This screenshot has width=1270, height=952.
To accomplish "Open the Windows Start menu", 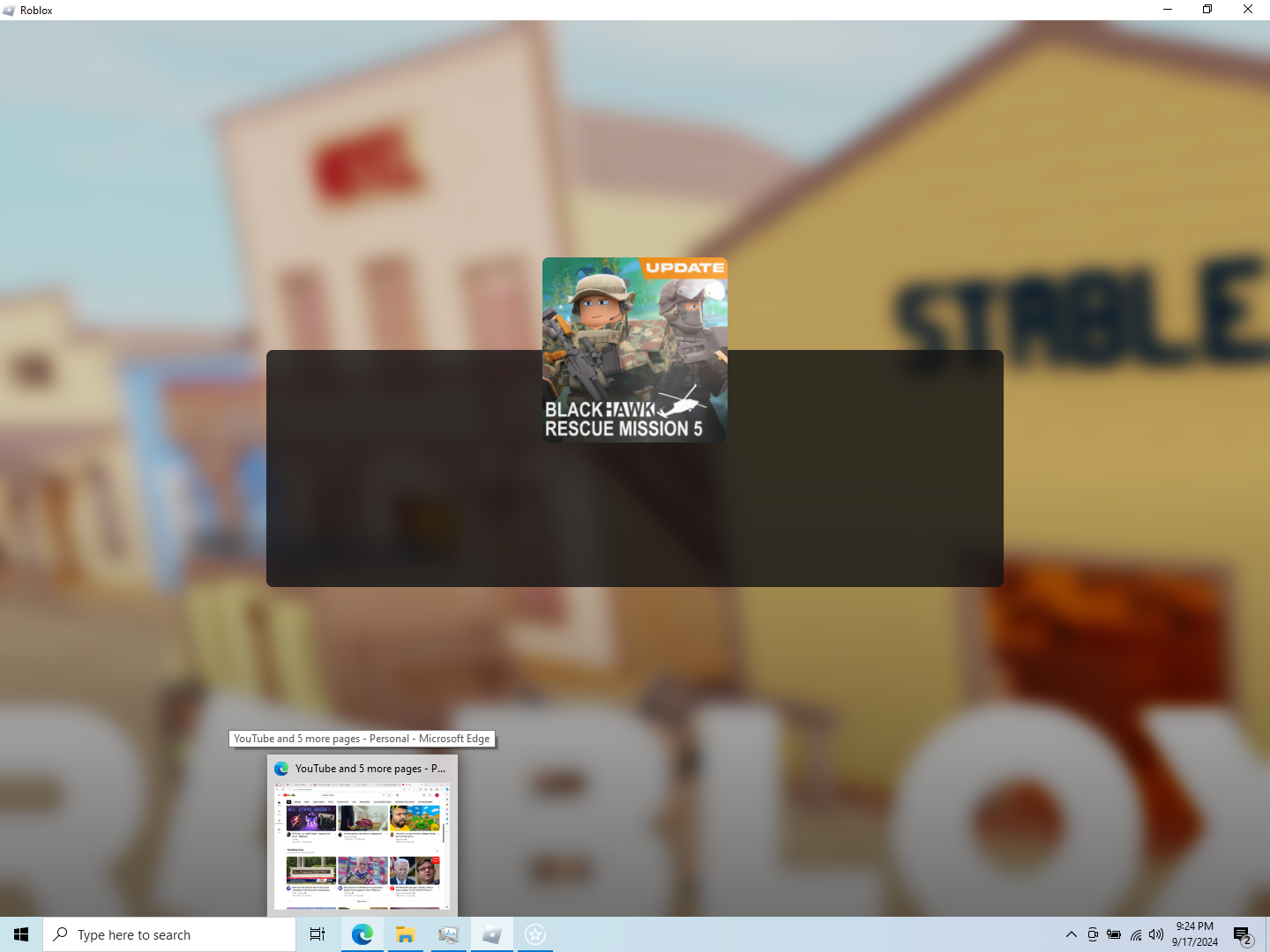I will 21,934.
